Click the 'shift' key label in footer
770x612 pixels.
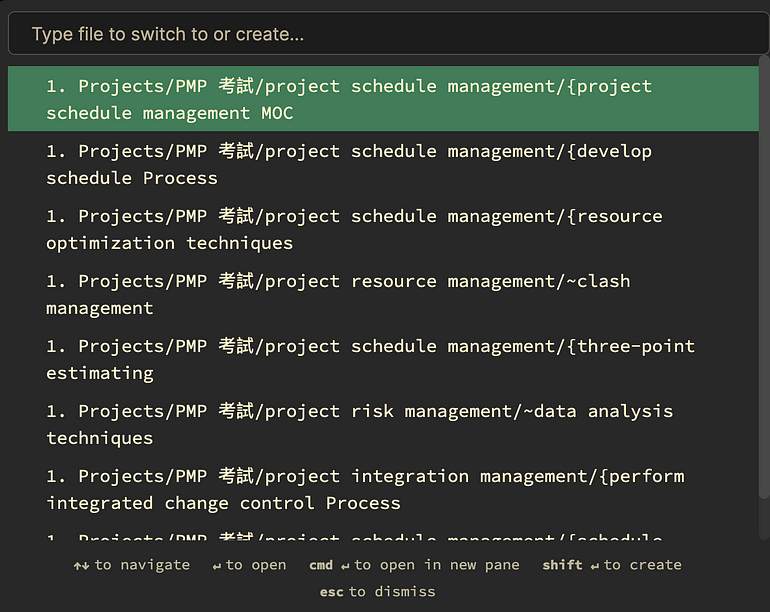click(x=562, y=565)
